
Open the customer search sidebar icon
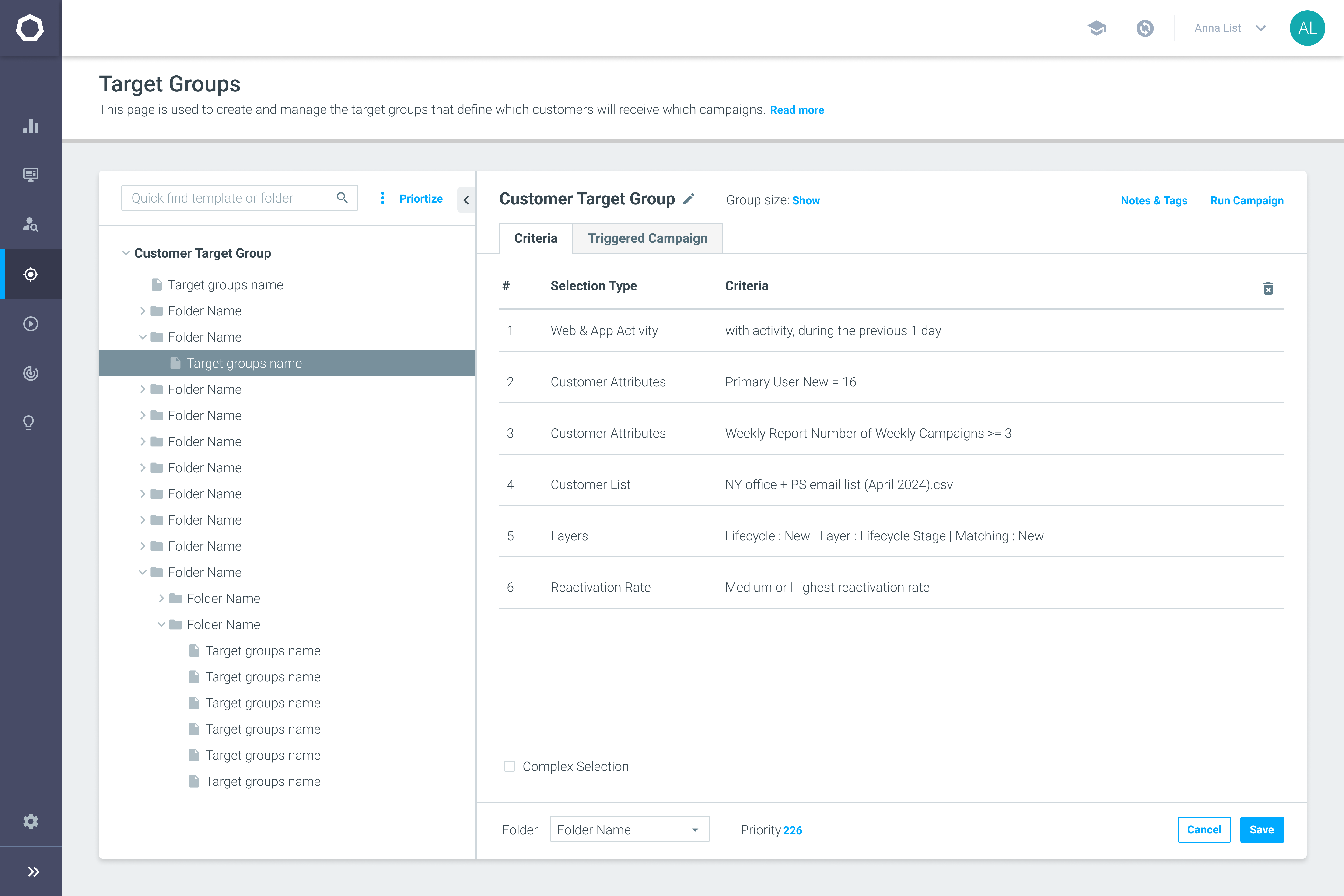pos(31,224)
